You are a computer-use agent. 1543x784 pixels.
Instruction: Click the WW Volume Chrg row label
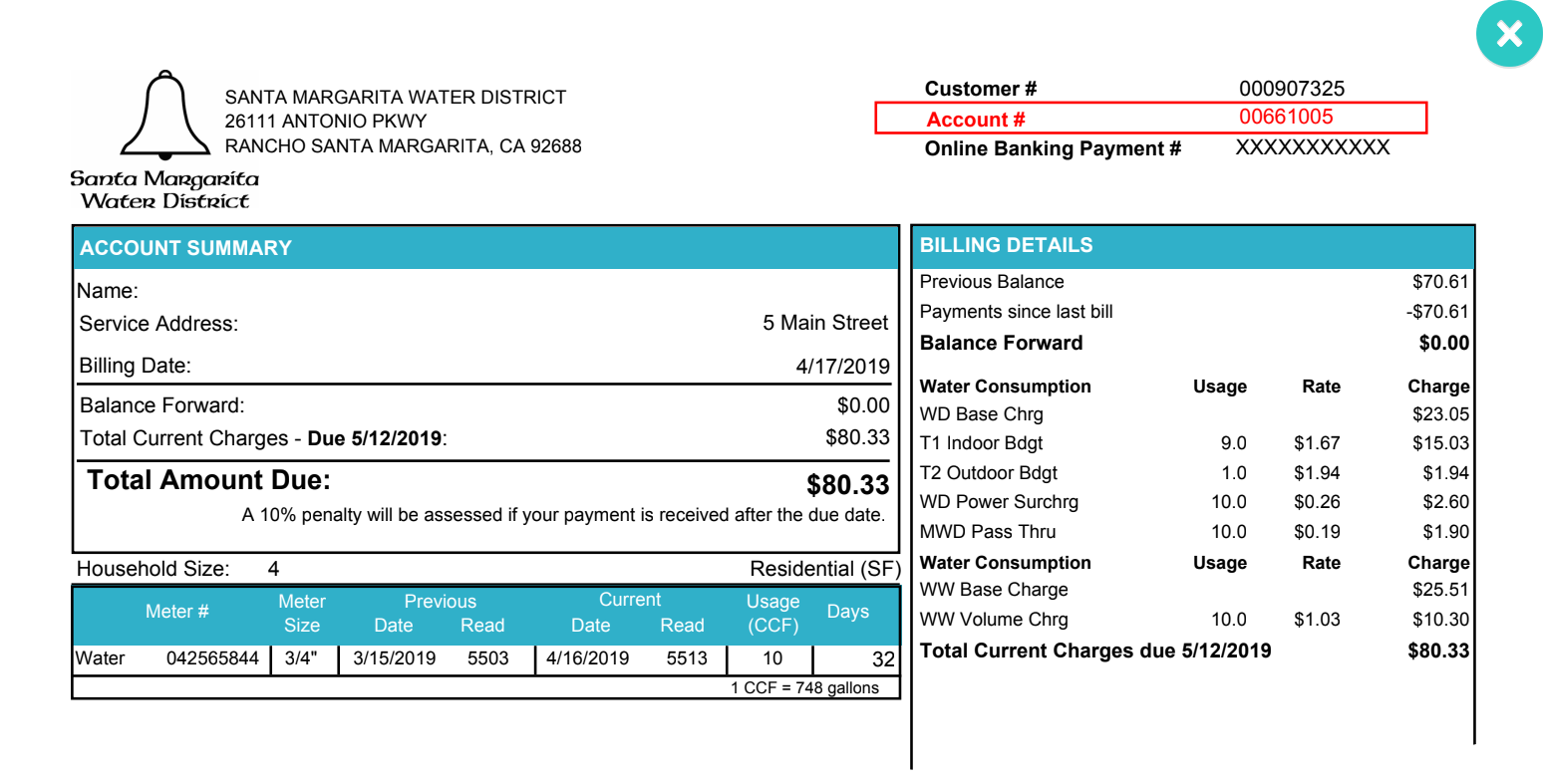pyautogui.click(x=994, y=620)
